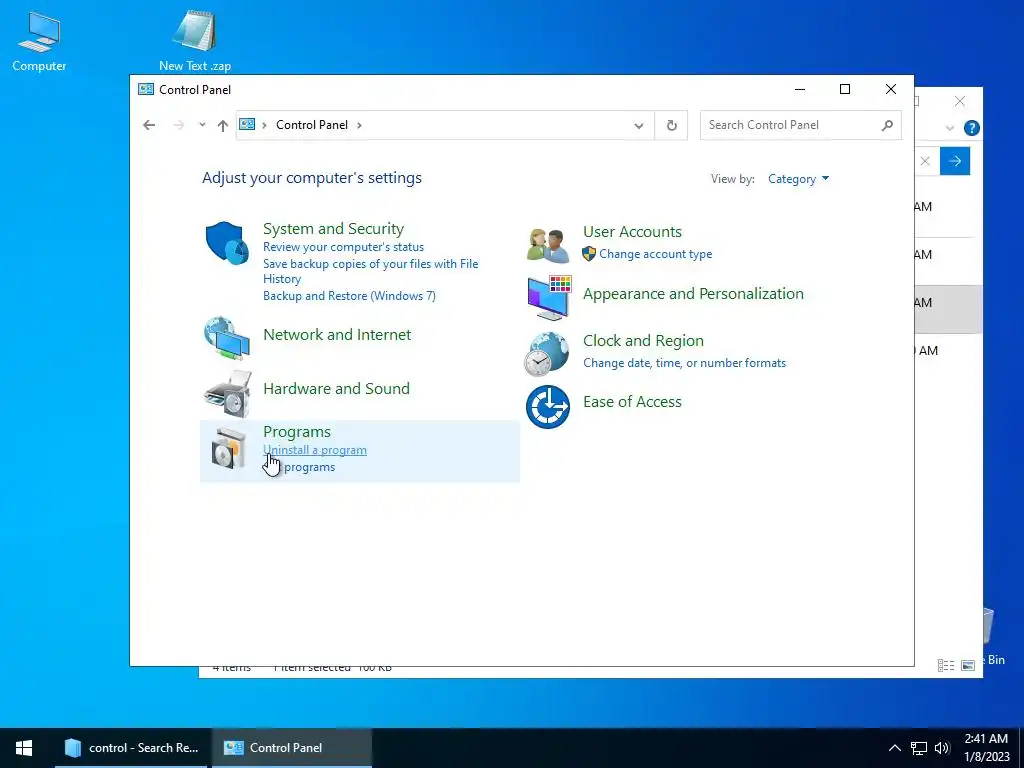1024x768 pixels.
Task: Click Change date, time, or number formats
Action: 684,363
